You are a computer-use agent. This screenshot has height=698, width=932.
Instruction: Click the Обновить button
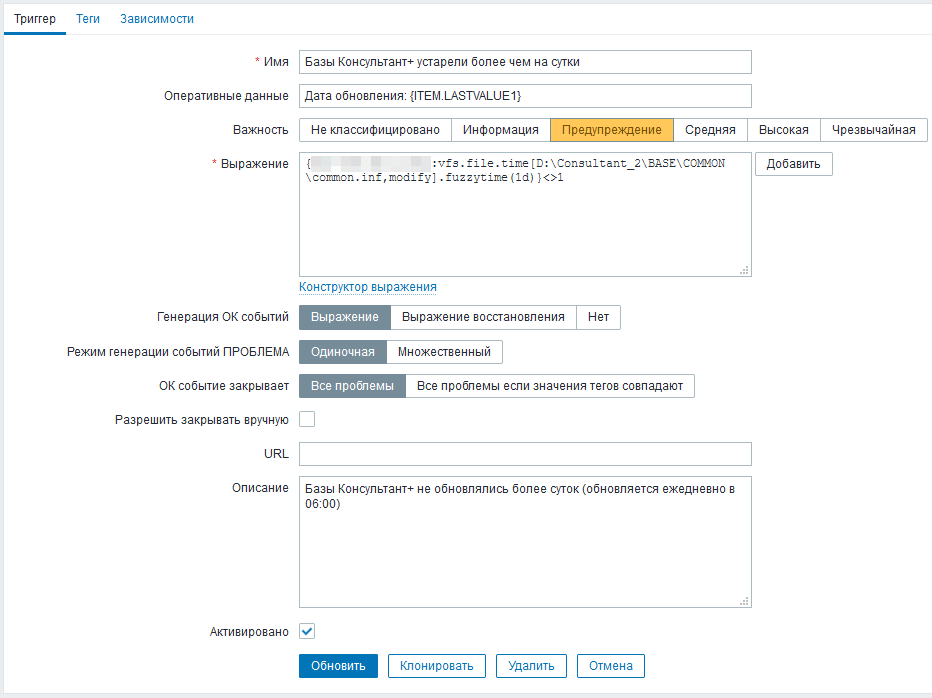click(338, 666)
